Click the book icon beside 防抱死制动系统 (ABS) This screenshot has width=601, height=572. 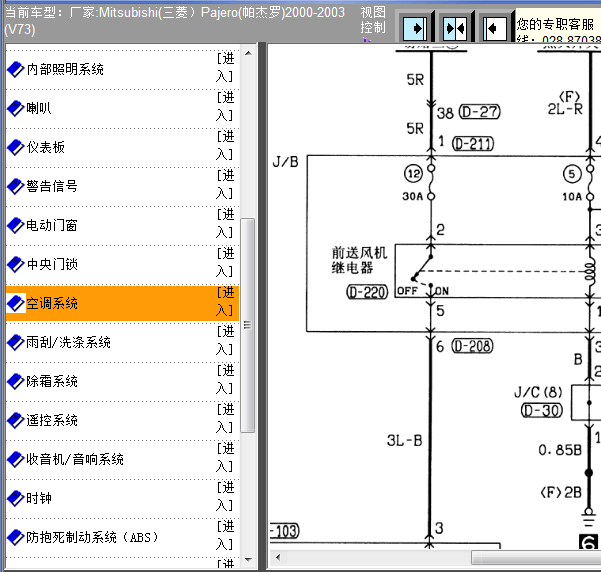(15, 537)
